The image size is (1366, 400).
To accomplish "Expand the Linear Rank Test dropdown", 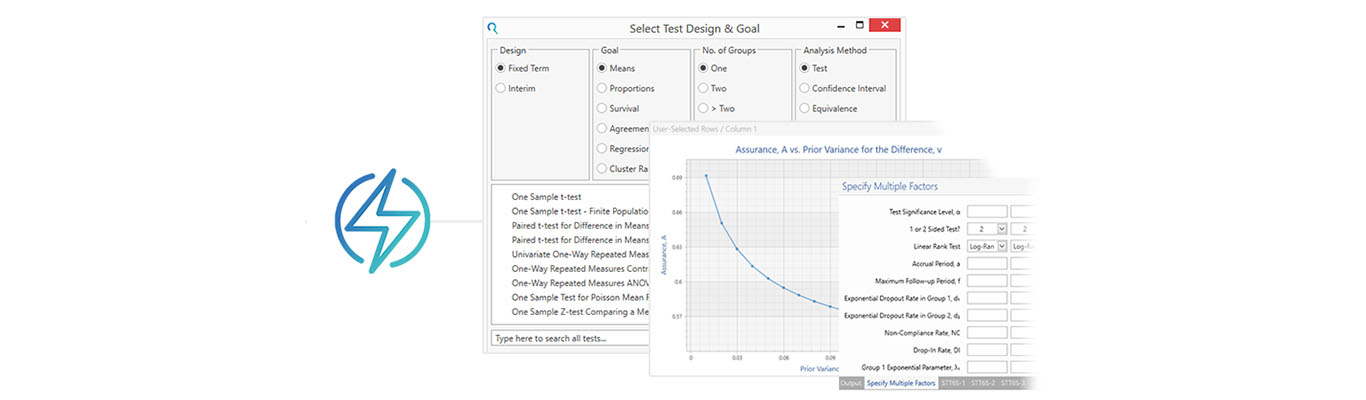I will tap(1001, 246).
